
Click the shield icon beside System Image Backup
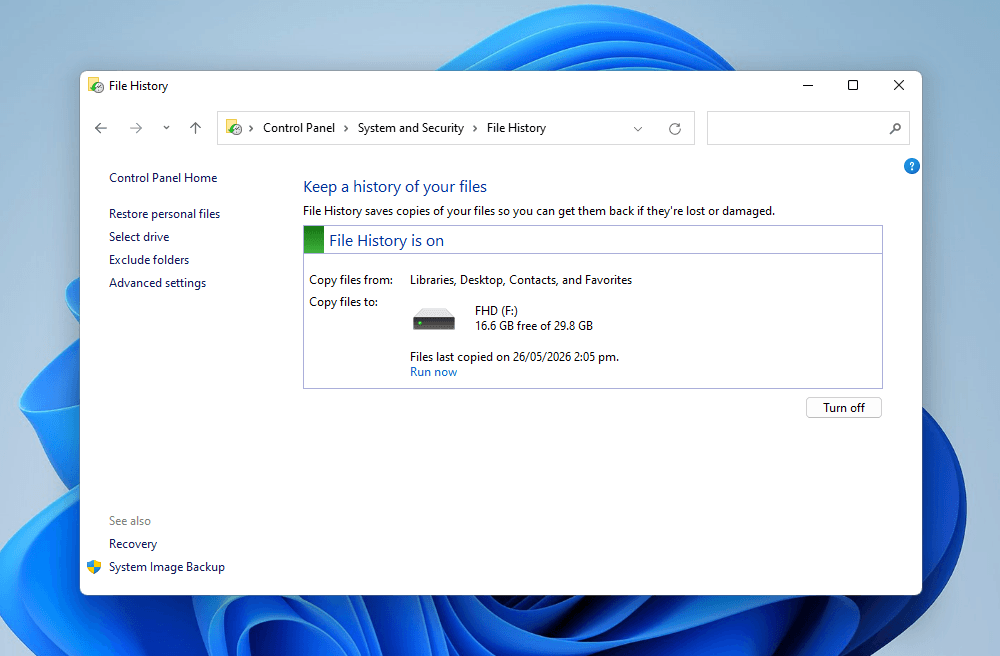click(94, 567)
